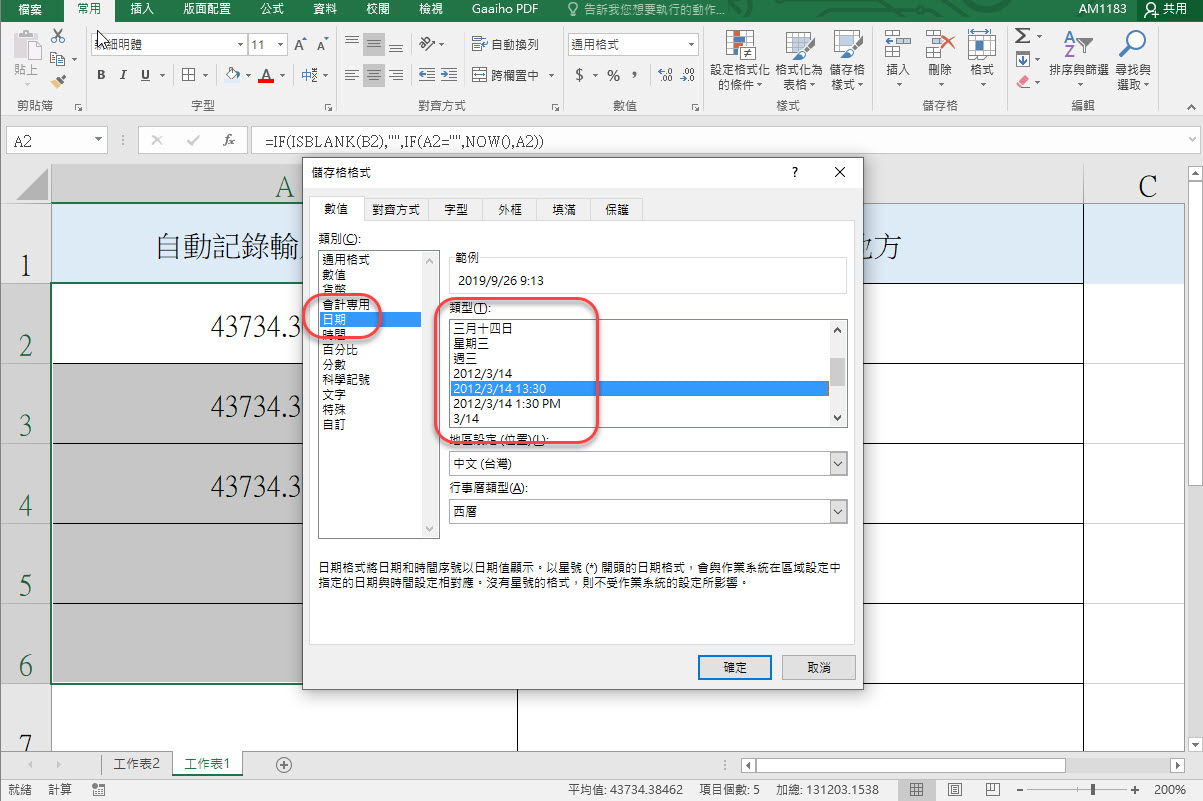Select 2012/3/14 1:30 PM in type list
This screenshot has width=1203, height=801.
click(506, 403)
